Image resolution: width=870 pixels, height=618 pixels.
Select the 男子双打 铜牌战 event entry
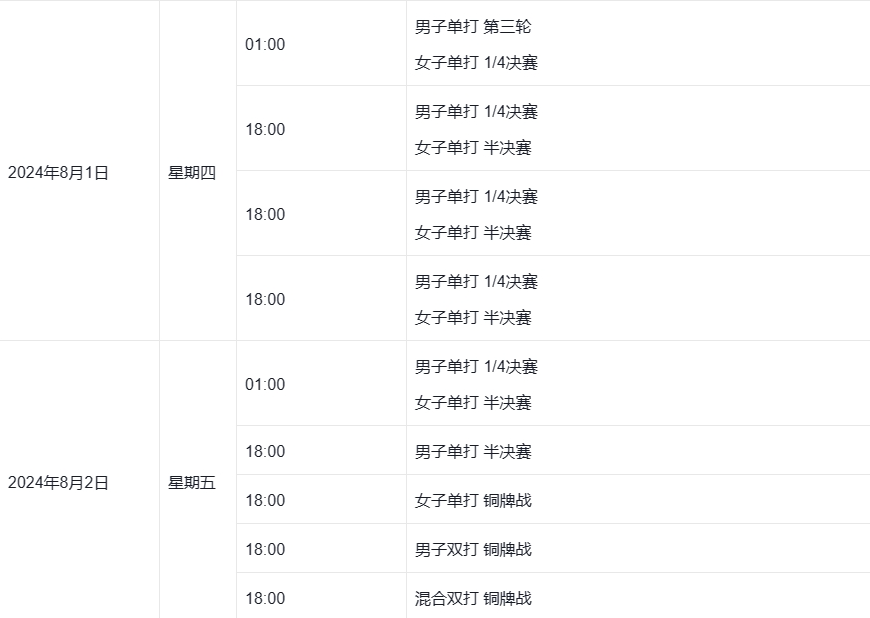[473, 549]
